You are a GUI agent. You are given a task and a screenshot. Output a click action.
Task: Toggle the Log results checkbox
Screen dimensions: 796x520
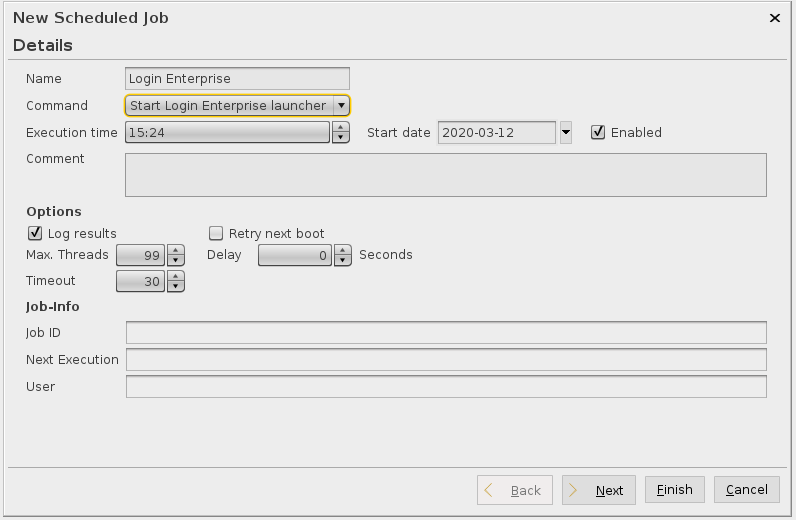pos(35,233)
